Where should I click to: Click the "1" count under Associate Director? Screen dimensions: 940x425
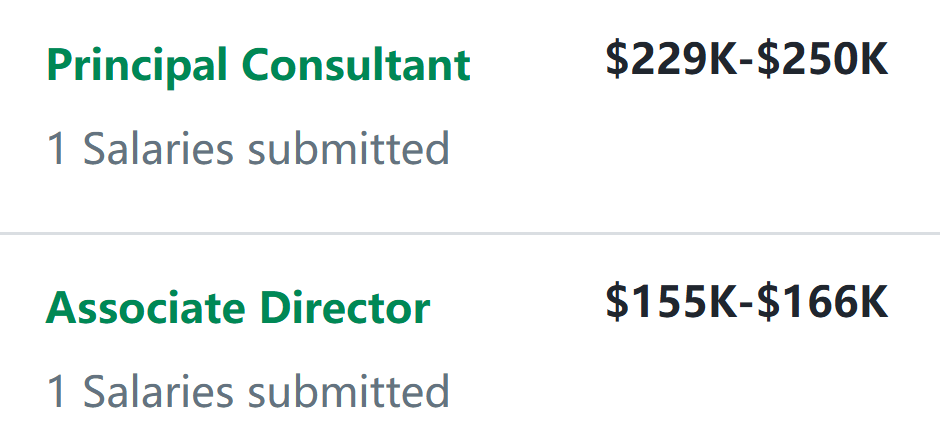pyautogui.click(x=58, y=391)
